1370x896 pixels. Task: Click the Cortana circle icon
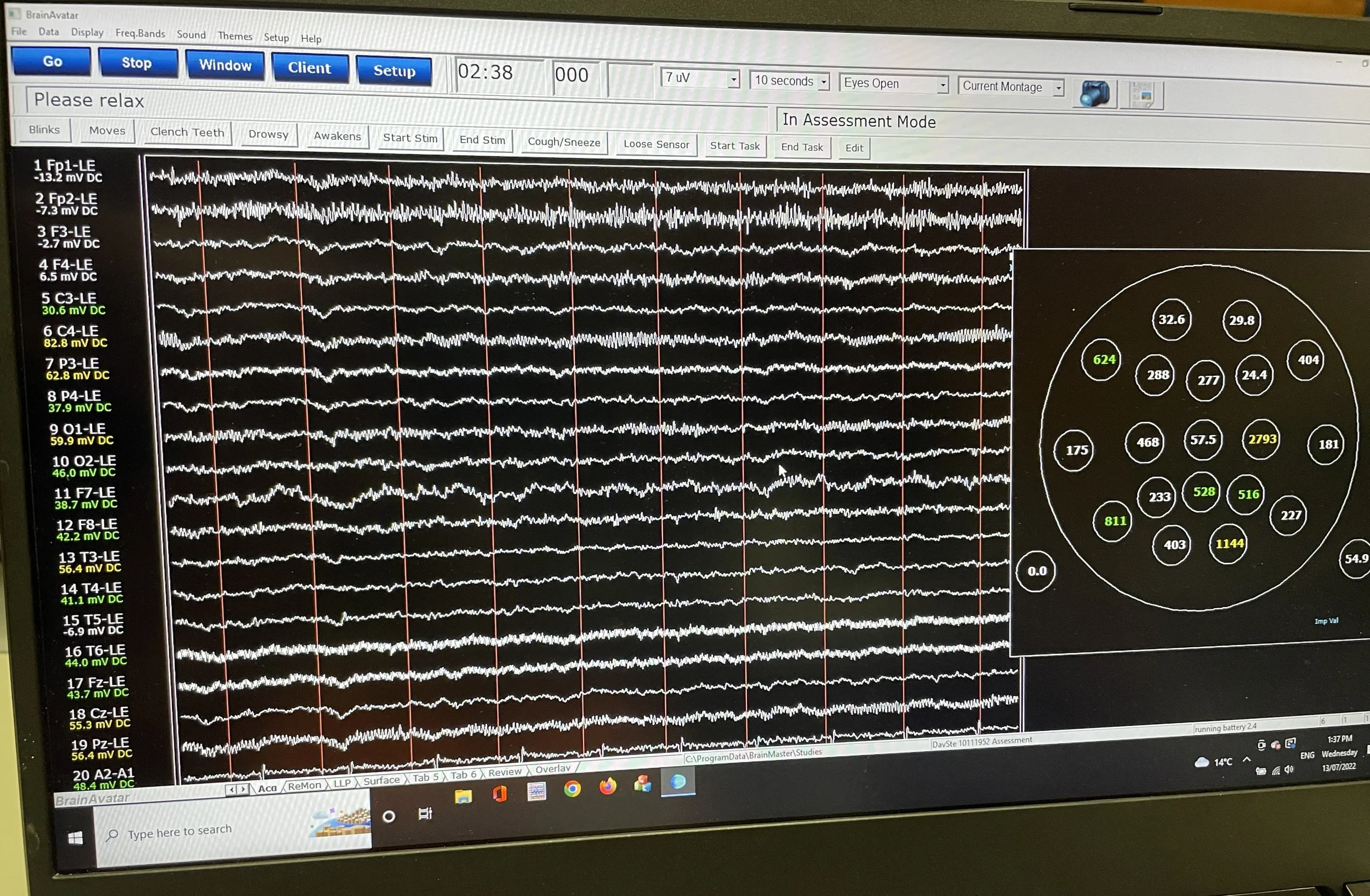pyautogui.click(x=389, y=816)
